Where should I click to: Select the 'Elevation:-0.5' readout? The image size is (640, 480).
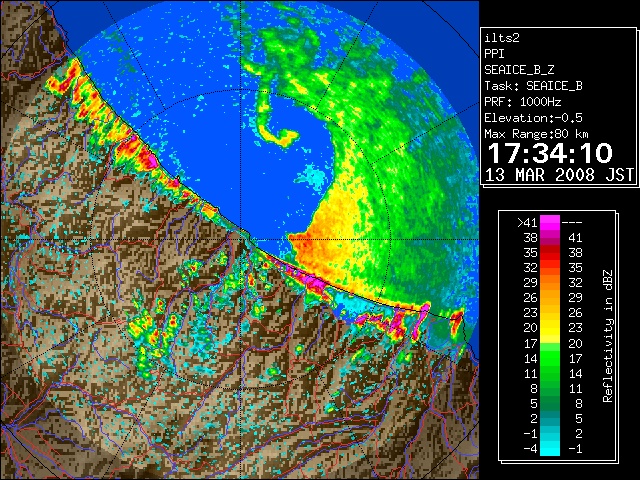pyautogui.click(x=533, y=118)
